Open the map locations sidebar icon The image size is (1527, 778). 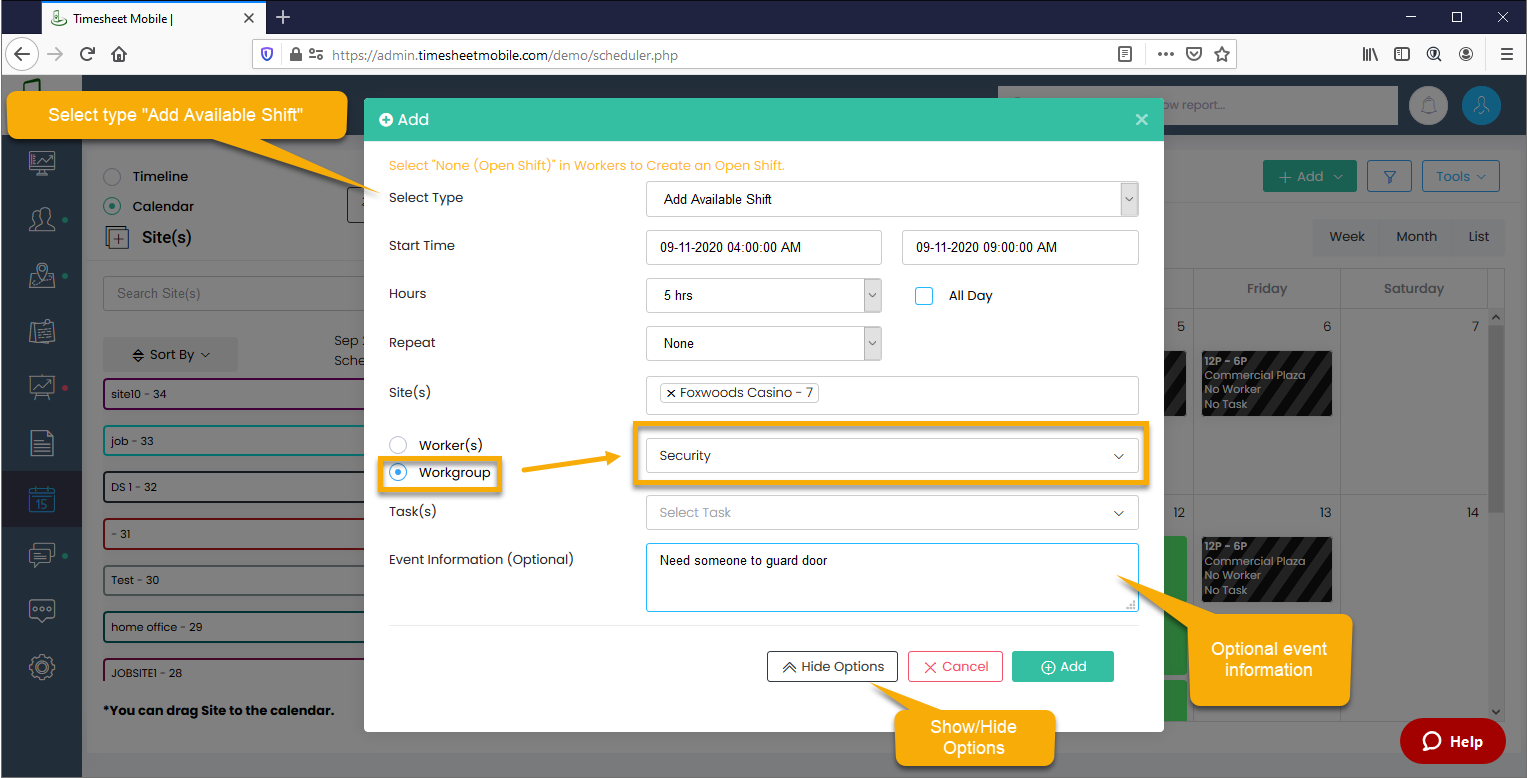(42, 275)
